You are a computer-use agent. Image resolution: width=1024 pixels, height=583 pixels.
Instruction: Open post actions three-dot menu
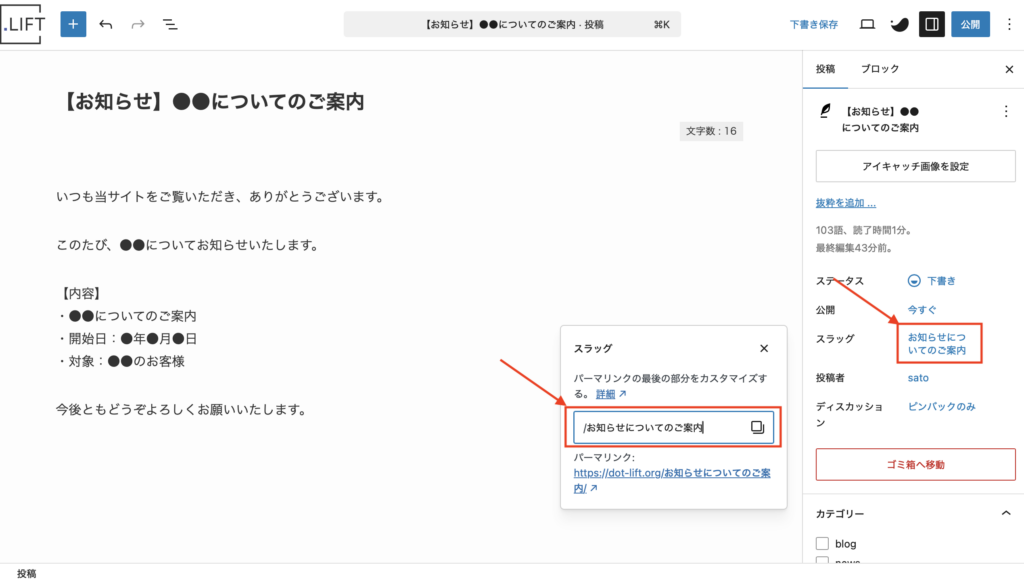point(1006,111)
